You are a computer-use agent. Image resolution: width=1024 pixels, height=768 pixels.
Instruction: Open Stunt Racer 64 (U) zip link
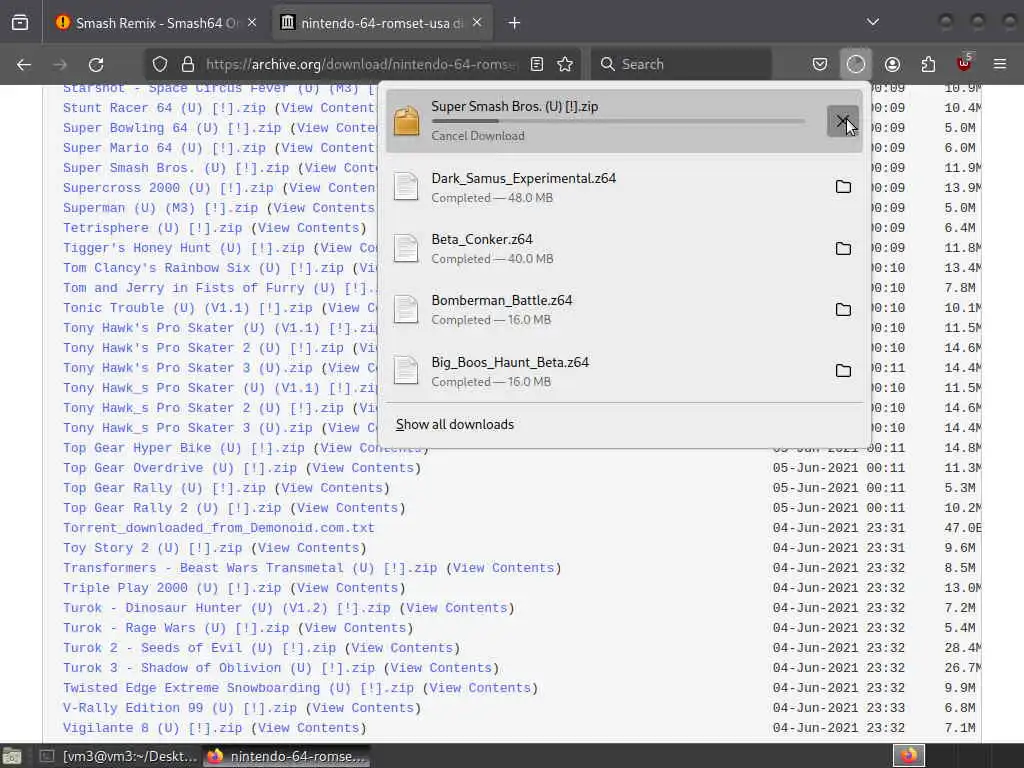pos(164,108)
